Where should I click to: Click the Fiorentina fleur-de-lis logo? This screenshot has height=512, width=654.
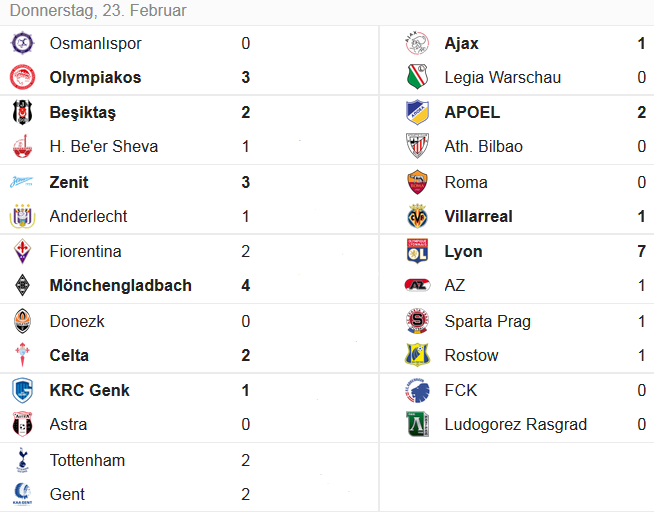coord(22,251)
